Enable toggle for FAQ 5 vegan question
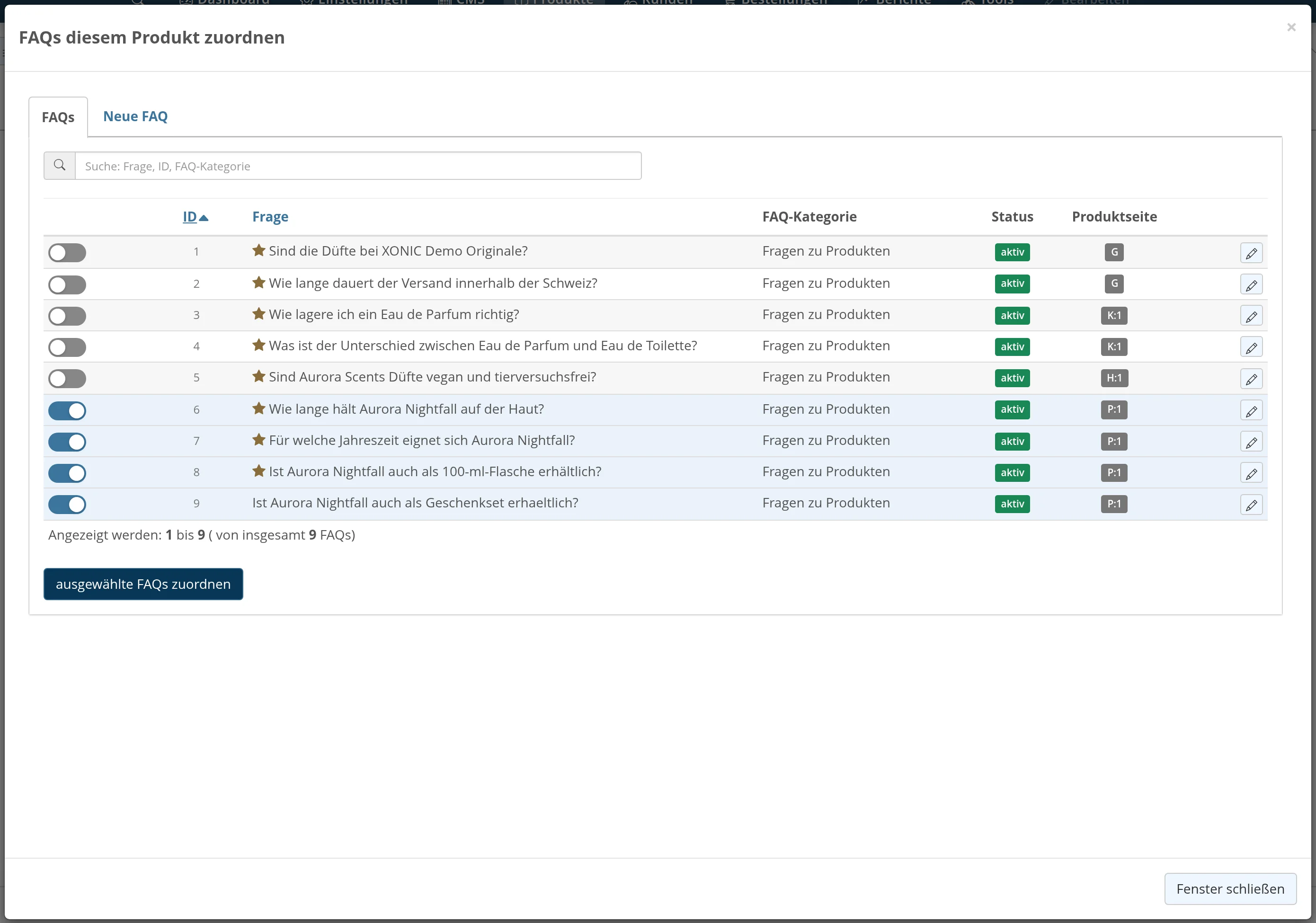 (x=67, y=379)
